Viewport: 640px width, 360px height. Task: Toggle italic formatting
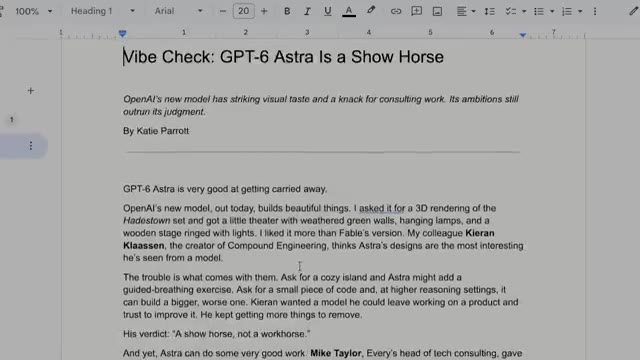(x=307, y=11)
